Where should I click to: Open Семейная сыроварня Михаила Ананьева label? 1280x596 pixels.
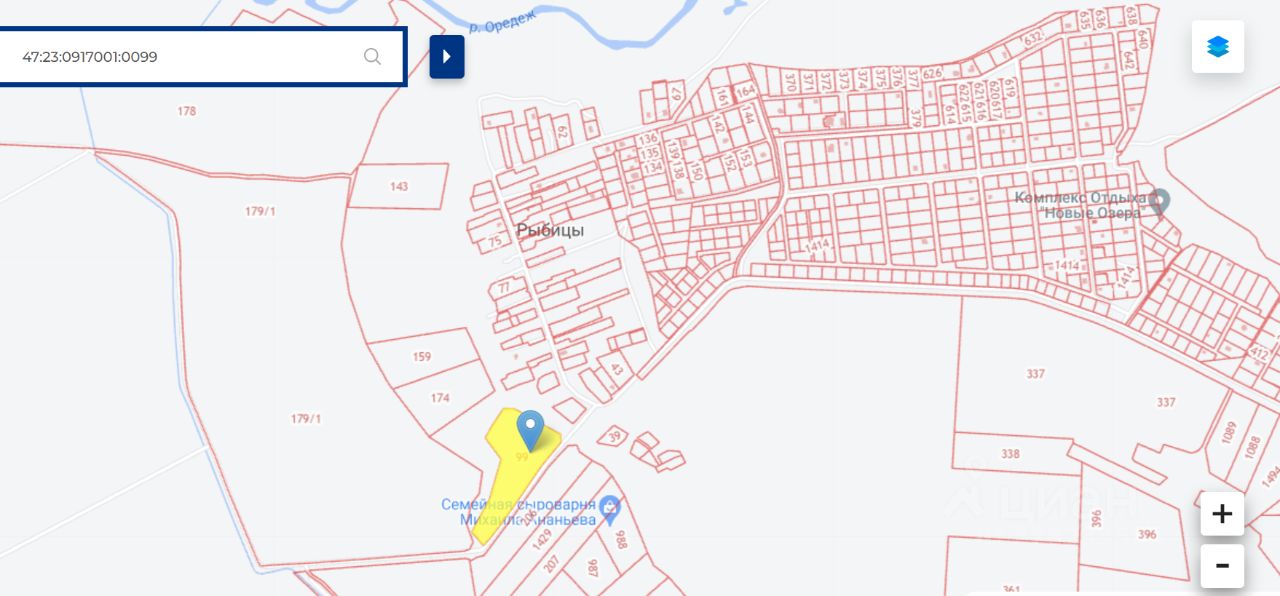(518, 512)
